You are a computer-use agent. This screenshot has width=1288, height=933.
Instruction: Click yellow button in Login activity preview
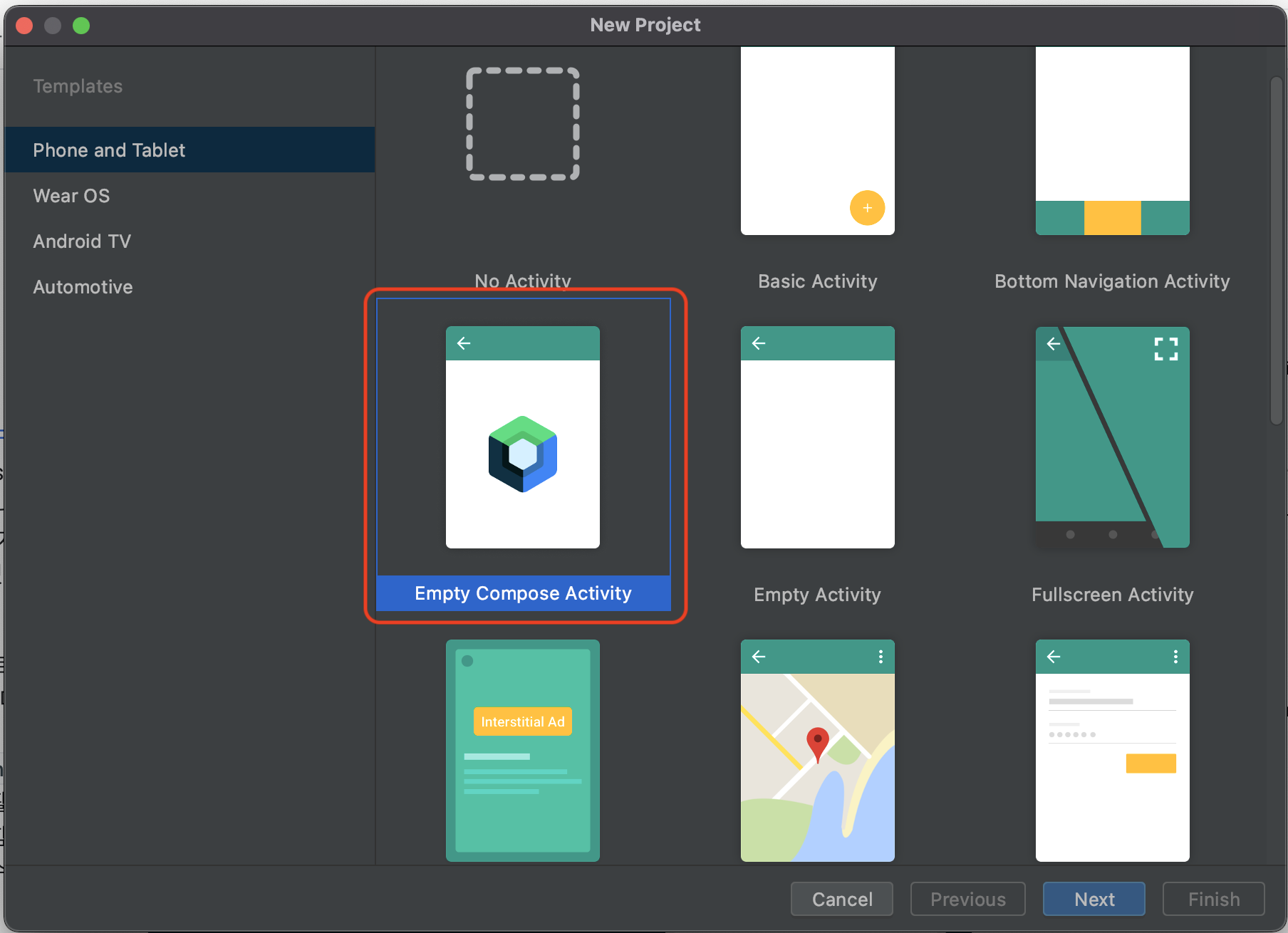pos(1151,763)
